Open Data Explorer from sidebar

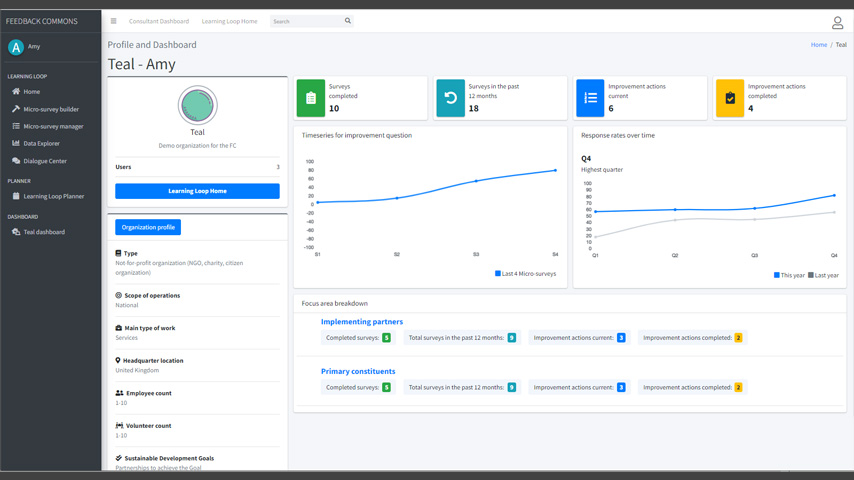point(41,143)
